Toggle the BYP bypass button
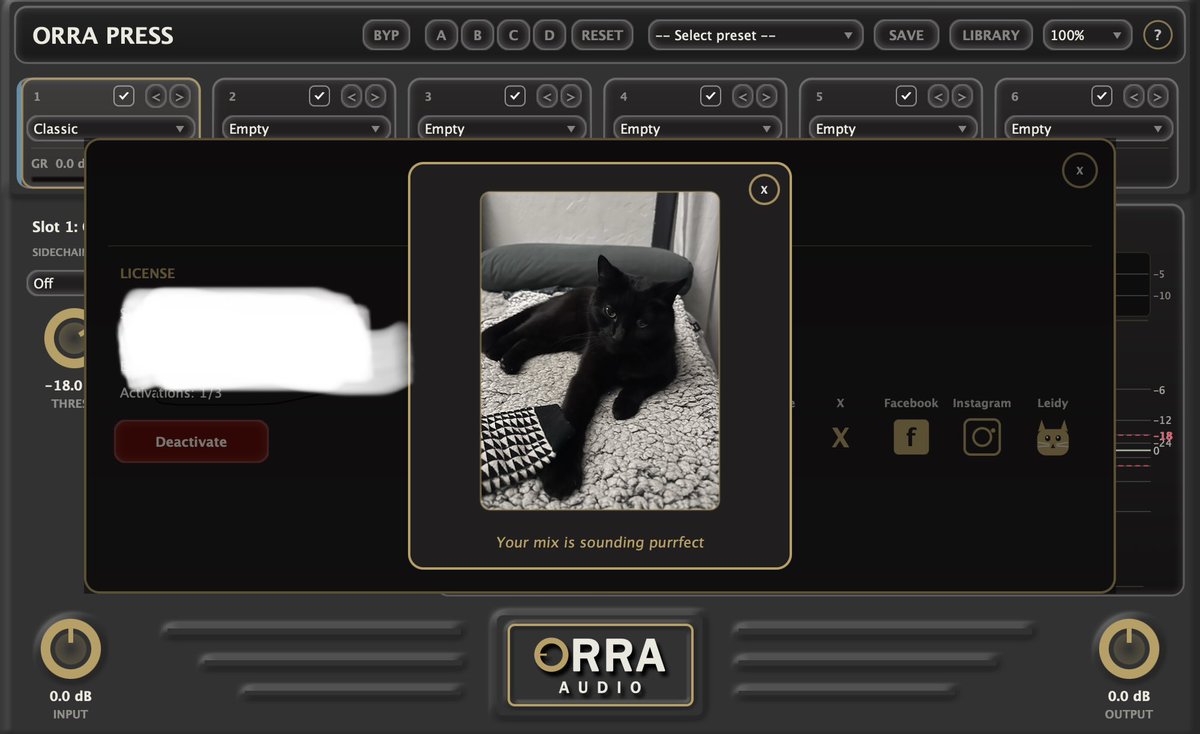1200x734 pixels. (386, 35)
